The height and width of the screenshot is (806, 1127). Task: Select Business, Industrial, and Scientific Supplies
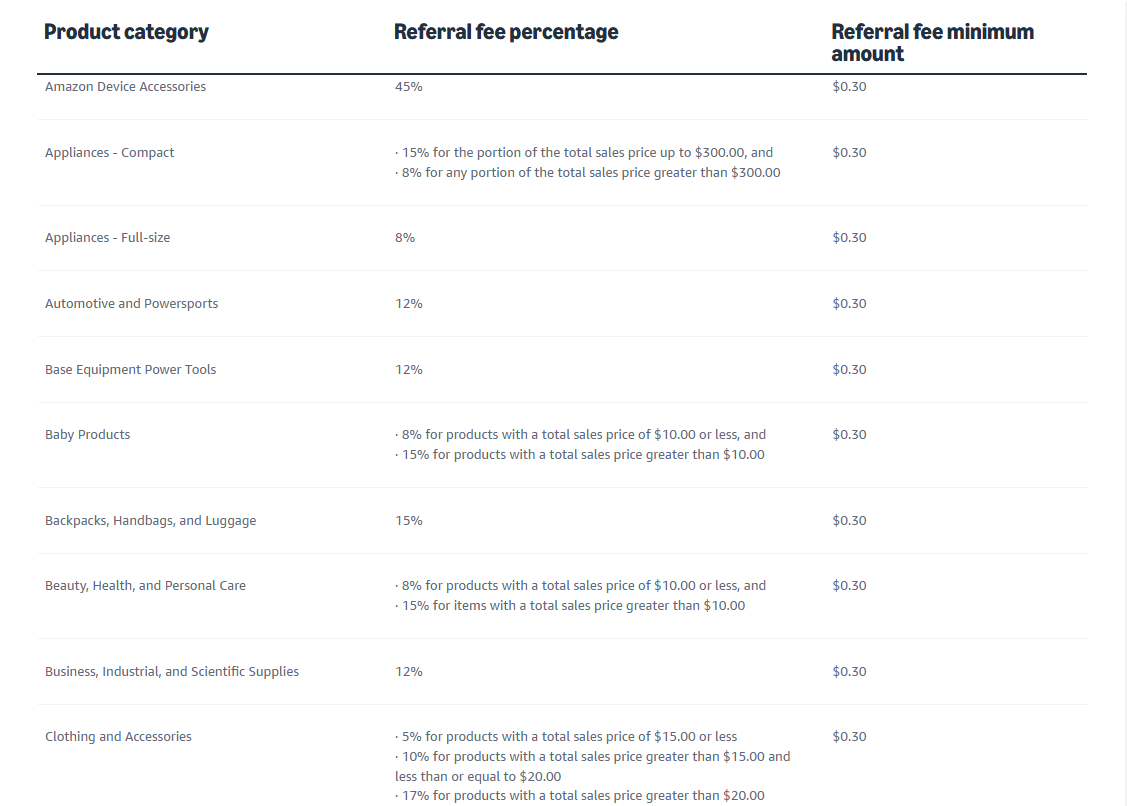172,672
